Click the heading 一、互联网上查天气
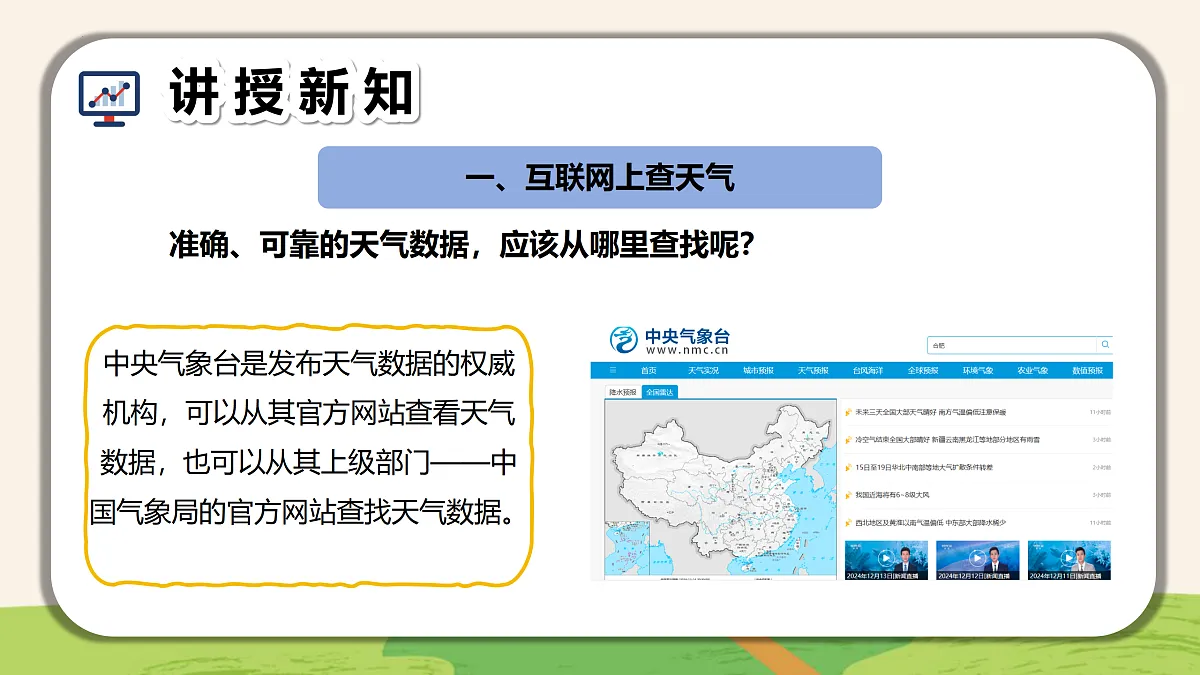This screenshot has height=675, width=1200. [x=600, y=178]
